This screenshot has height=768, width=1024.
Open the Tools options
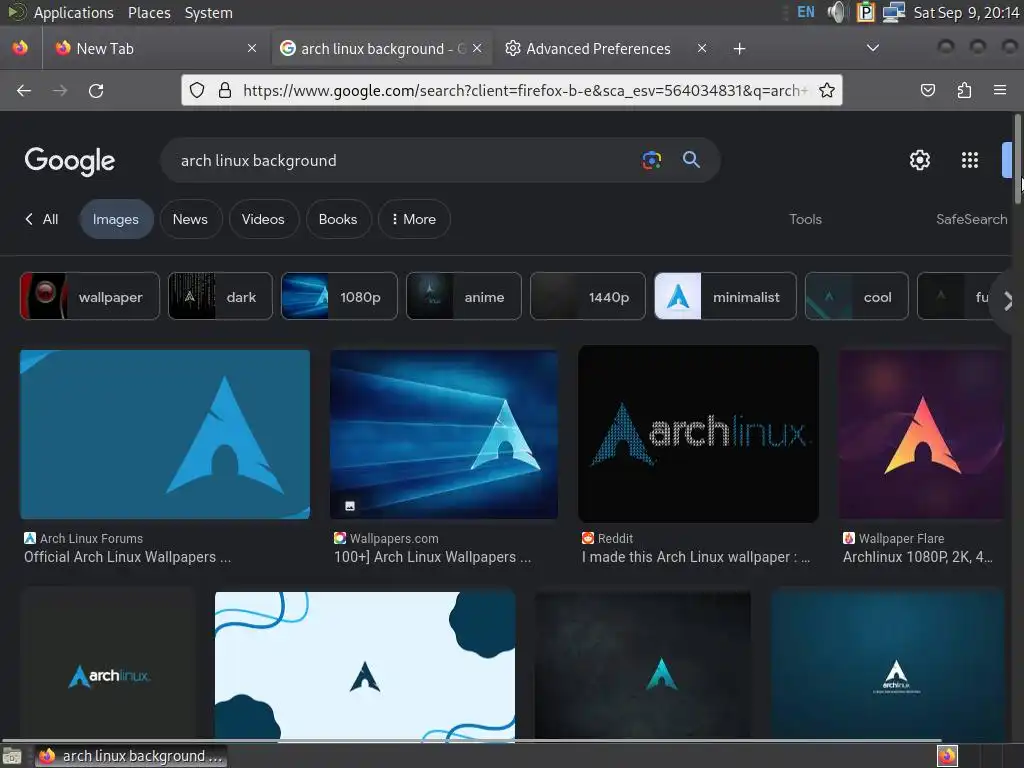[805, 219]
